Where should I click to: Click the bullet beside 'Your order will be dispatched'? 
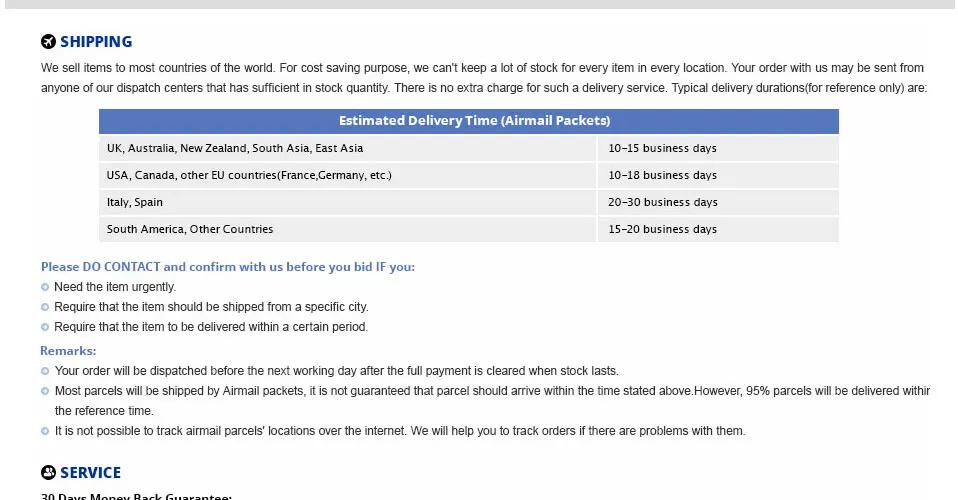[x=45, y=371]
